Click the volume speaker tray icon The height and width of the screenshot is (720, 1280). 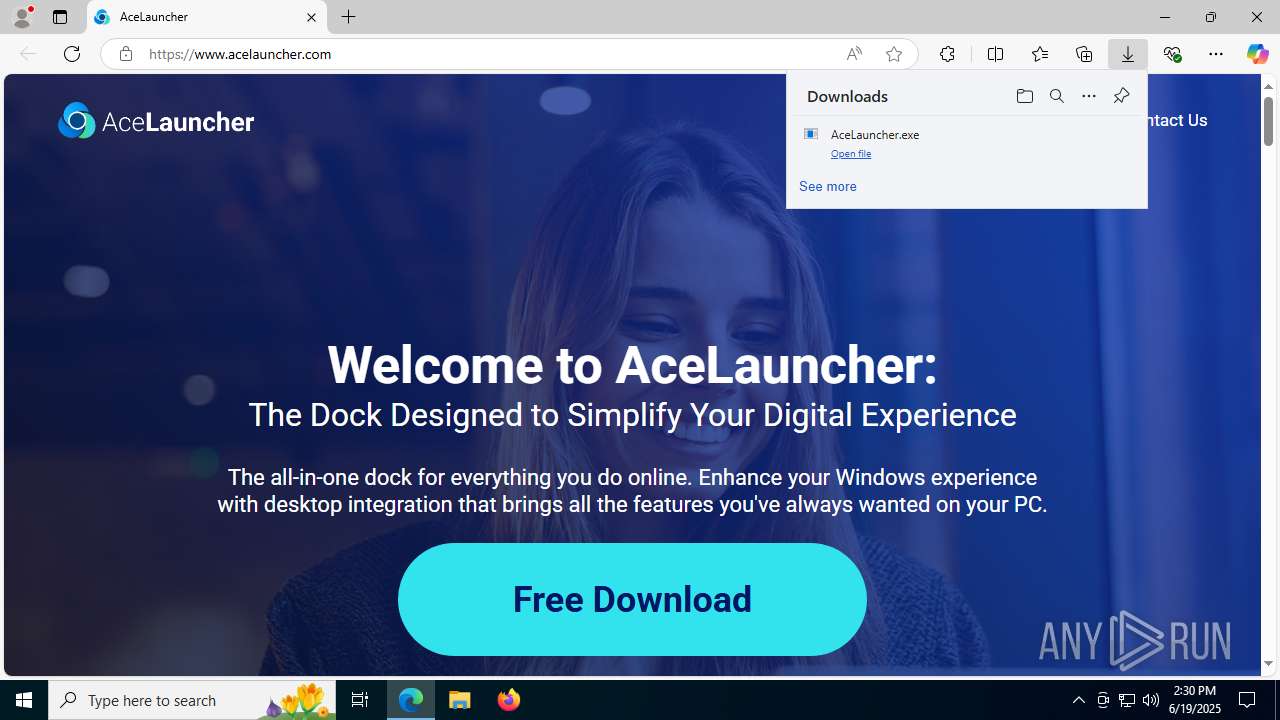click(x=1151, y=700)
